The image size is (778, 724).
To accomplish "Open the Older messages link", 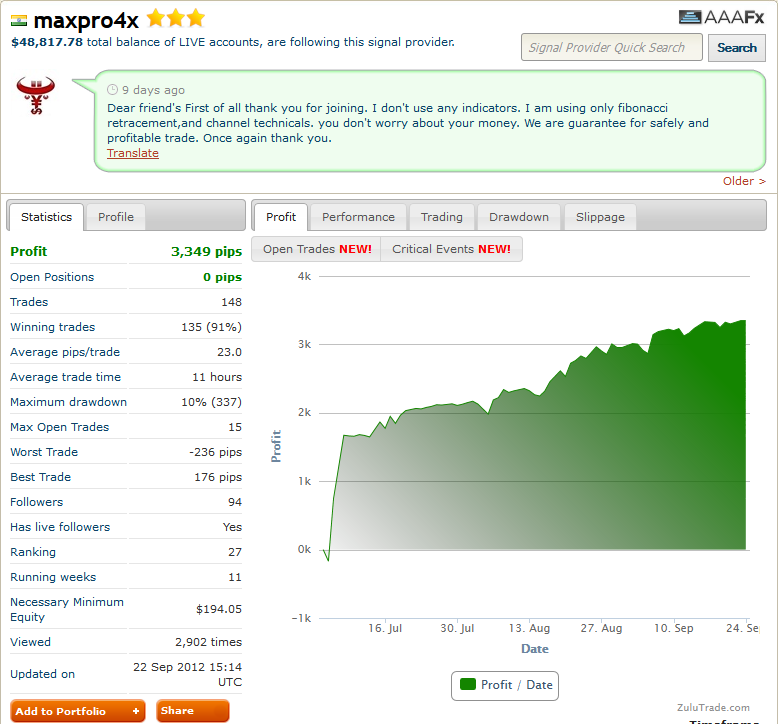I will click(x=744, y=181).
